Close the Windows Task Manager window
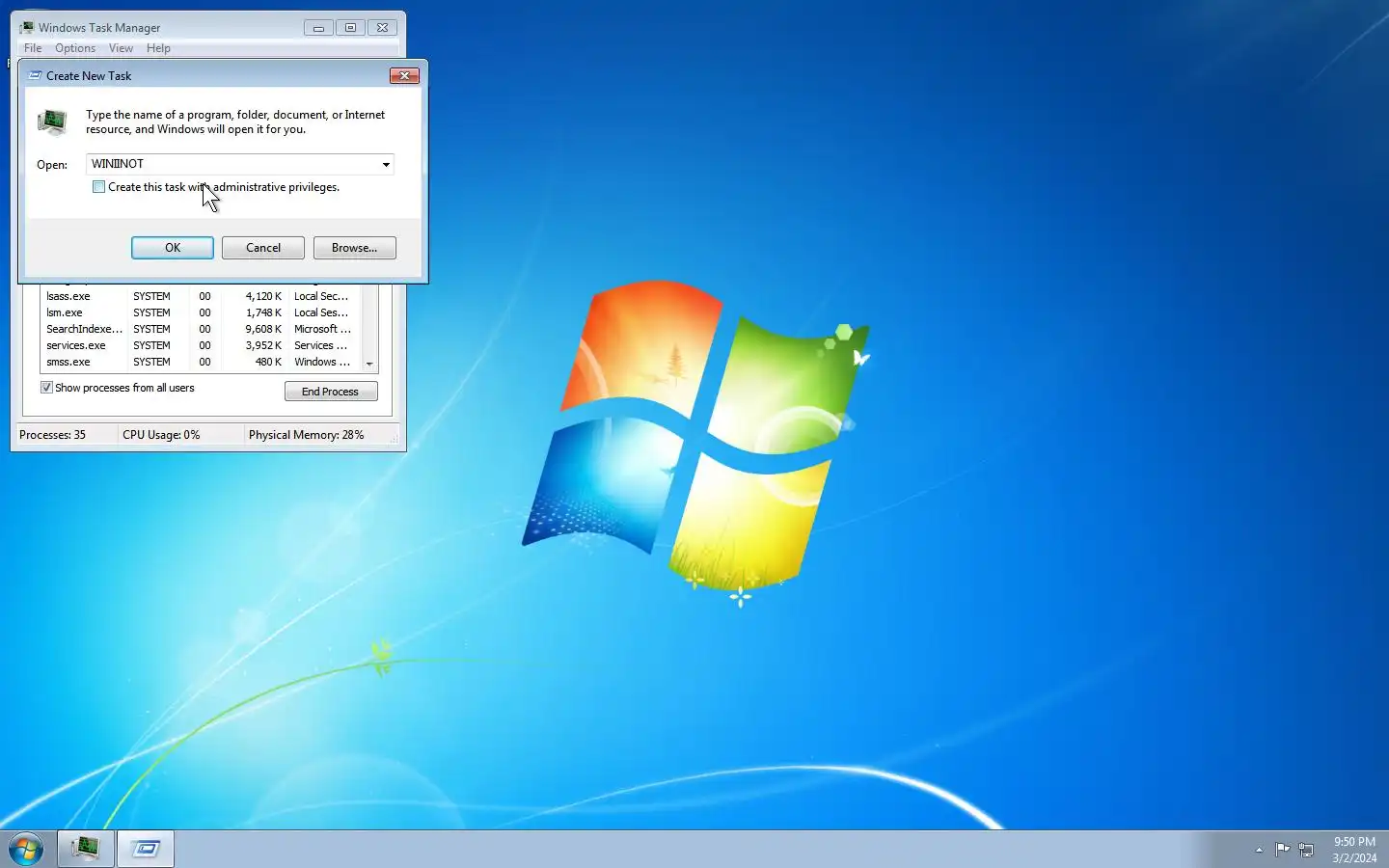 coord(382,28)
